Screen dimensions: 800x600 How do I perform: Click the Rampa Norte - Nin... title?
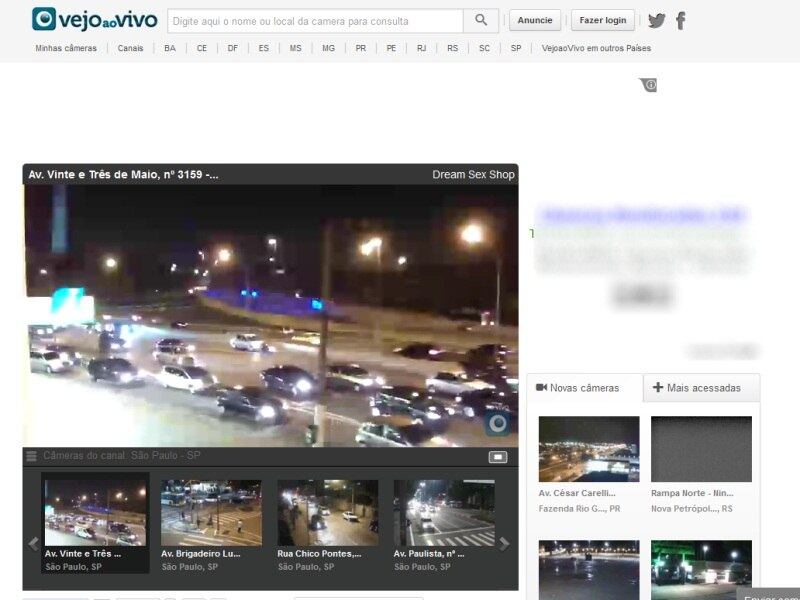(692, 493)
